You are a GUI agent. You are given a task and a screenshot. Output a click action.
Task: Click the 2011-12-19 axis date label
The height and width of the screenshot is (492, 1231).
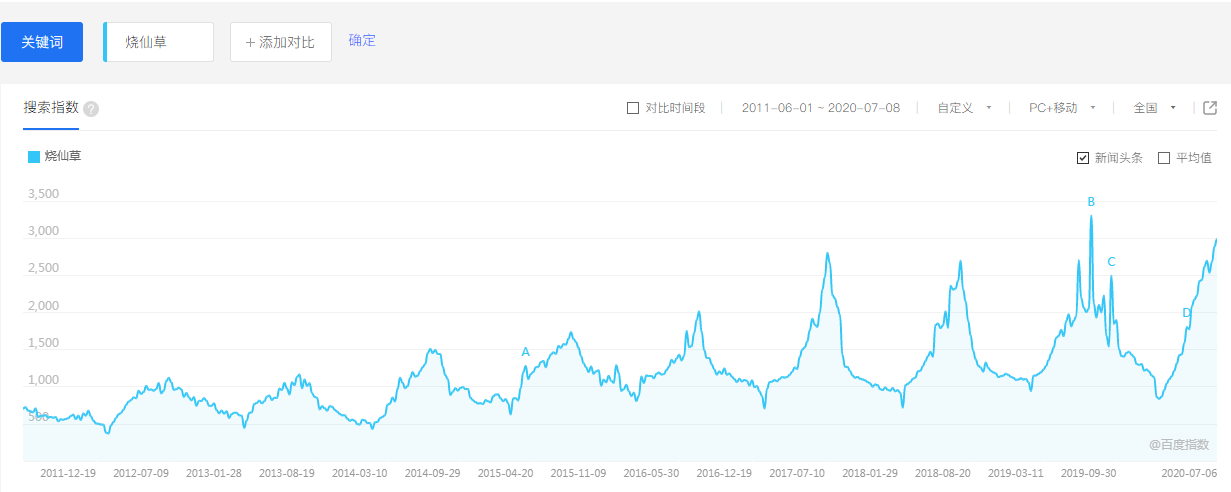point(68,473)
